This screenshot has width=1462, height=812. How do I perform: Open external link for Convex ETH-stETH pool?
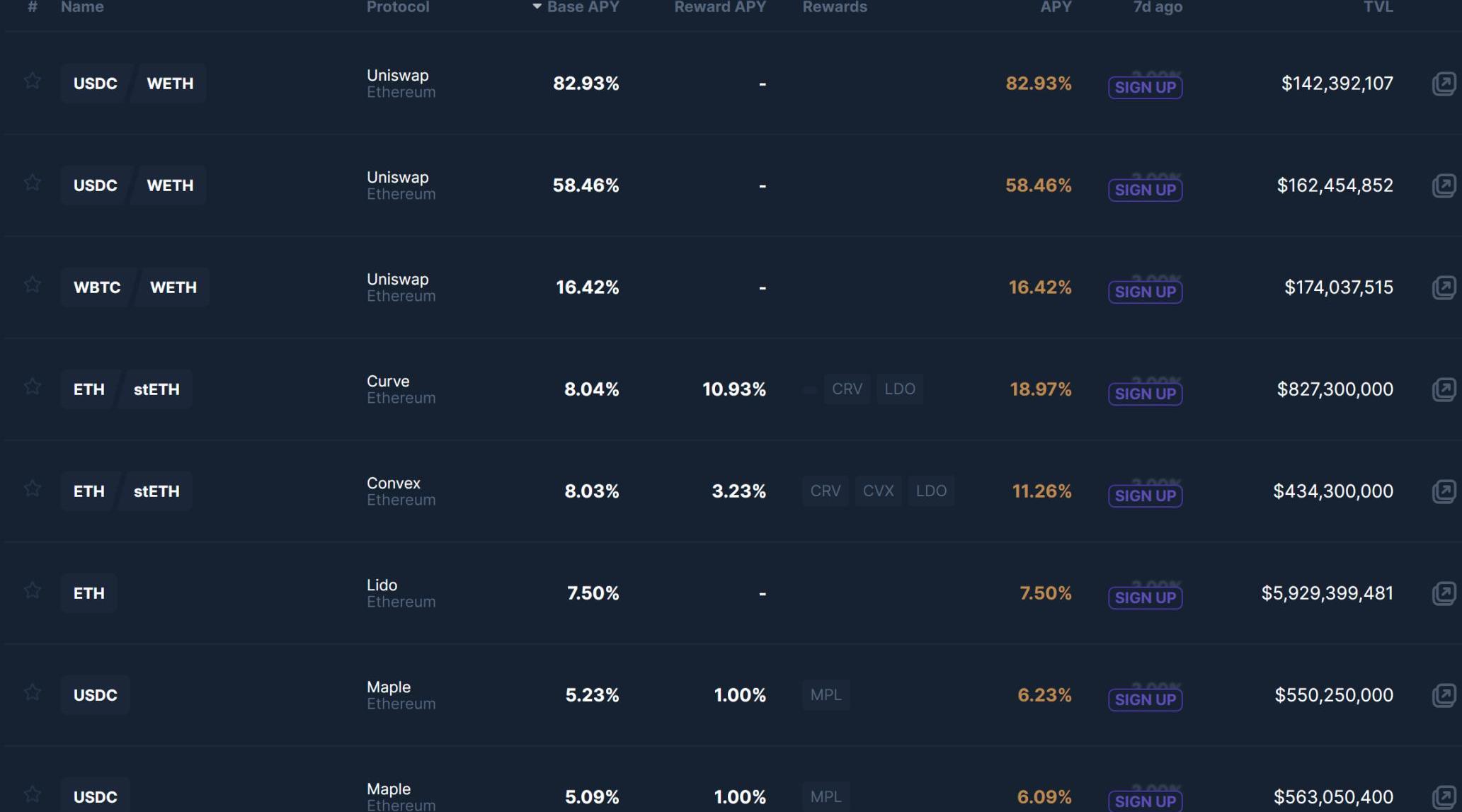(1444, 491)
